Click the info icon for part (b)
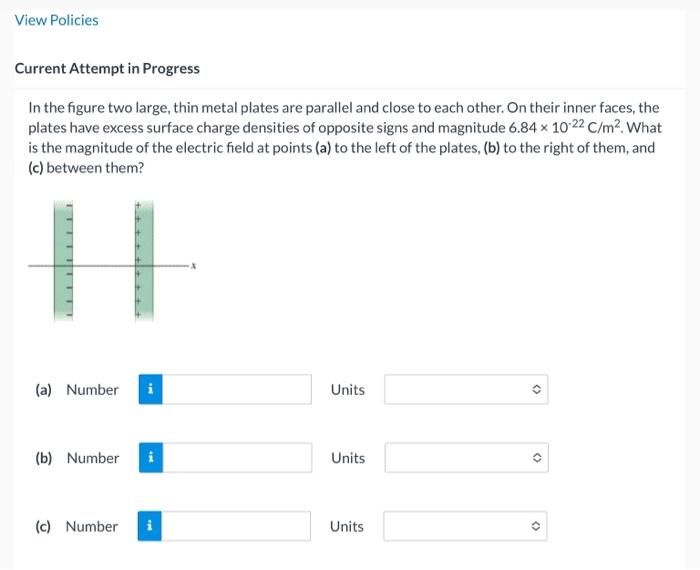 coord(151,458)
